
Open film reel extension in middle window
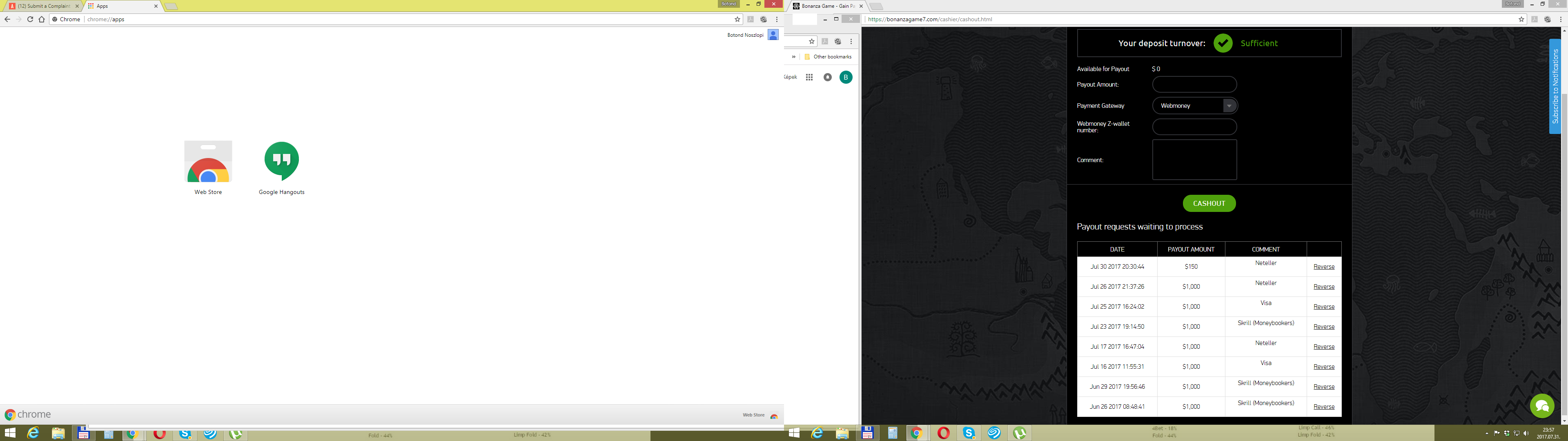click(x=837, y=41)
